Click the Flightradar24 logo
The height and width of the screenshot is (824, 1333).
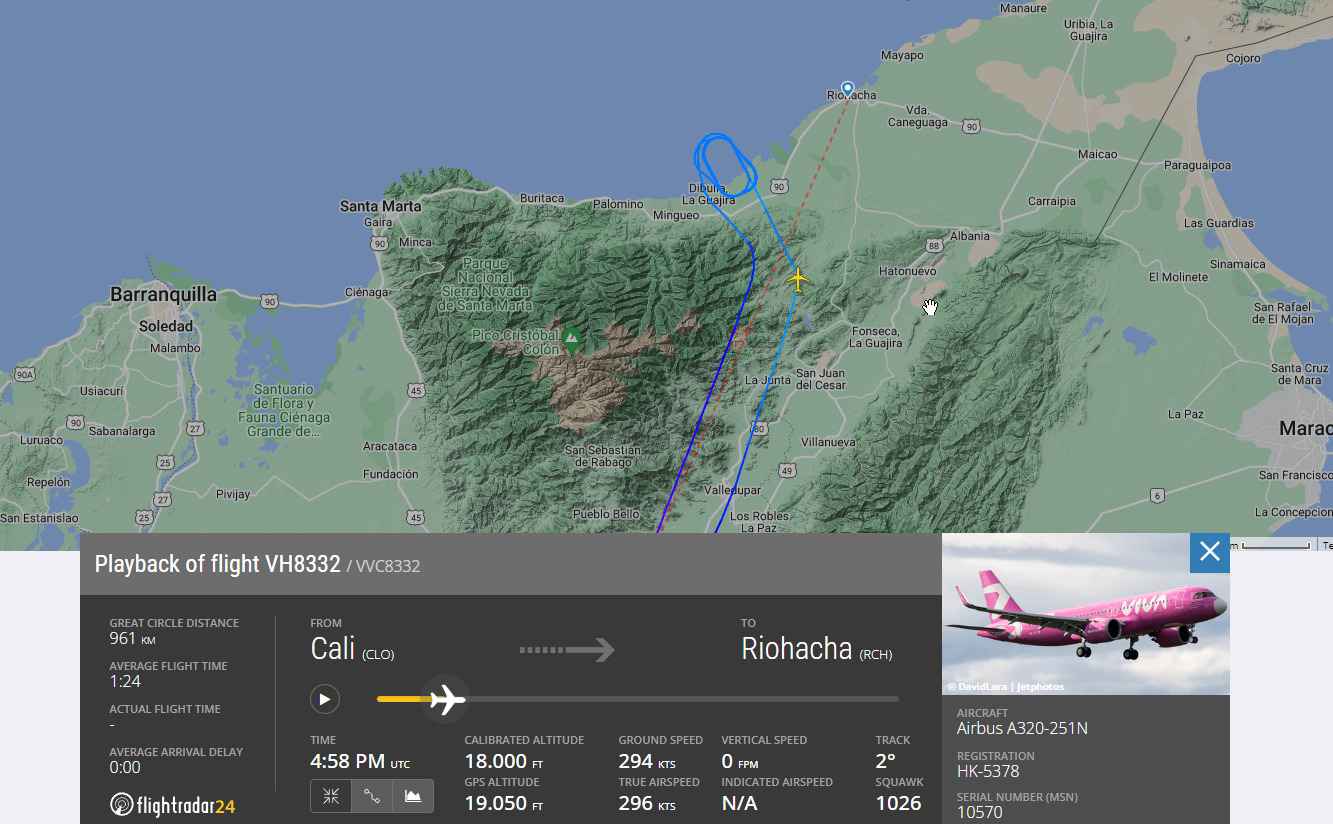[x=172, y=805]
